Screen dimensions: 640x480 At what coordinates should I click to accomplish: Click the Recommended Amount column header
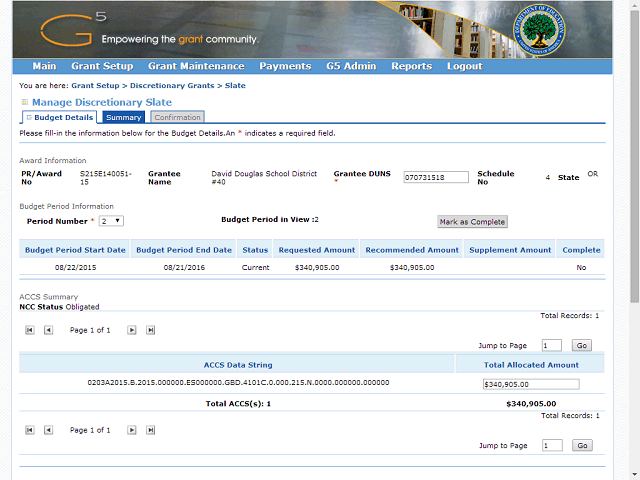tap(412, 250)
